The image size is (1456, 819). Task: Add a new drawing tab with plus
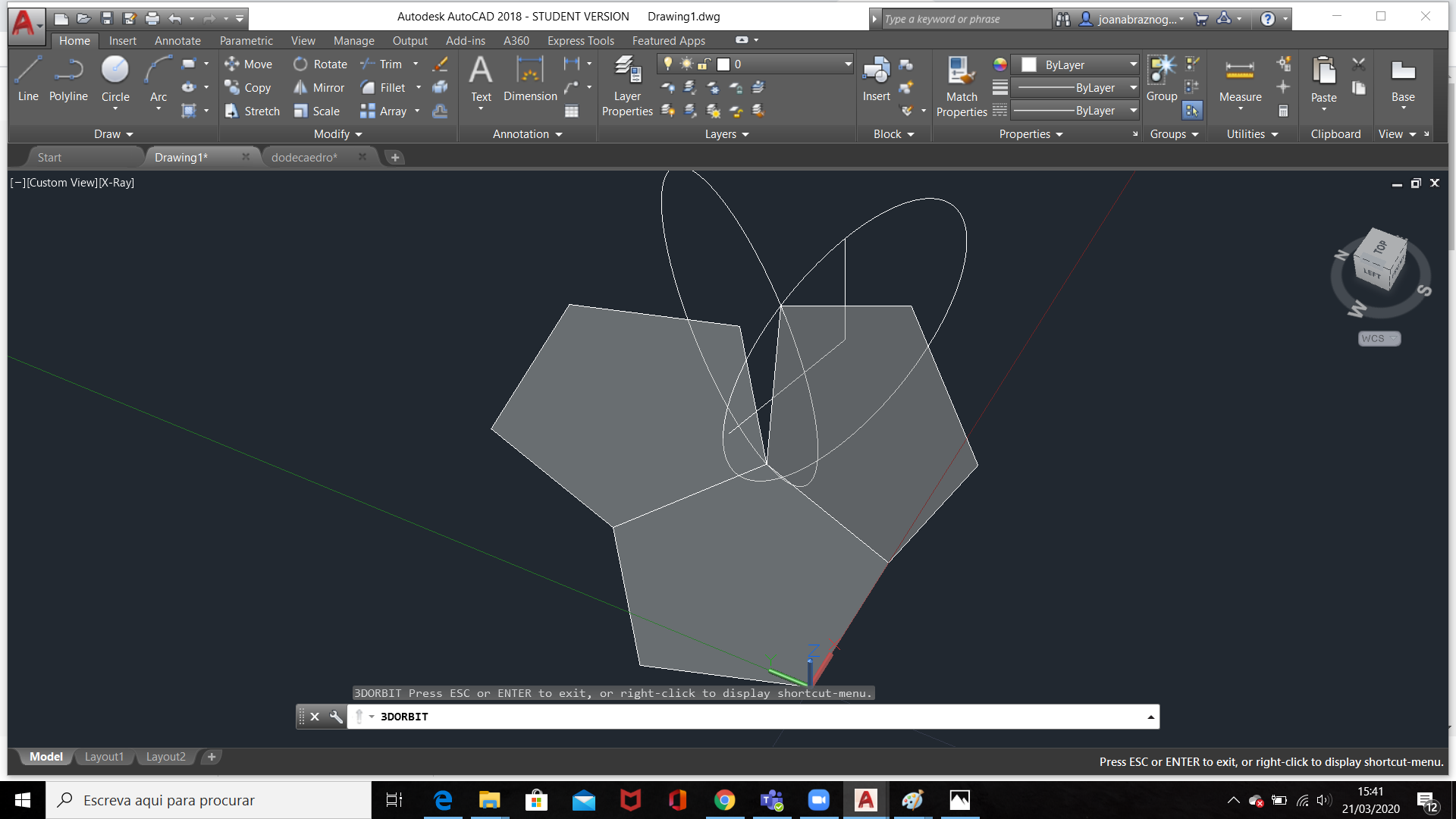[x=395, y=157]
